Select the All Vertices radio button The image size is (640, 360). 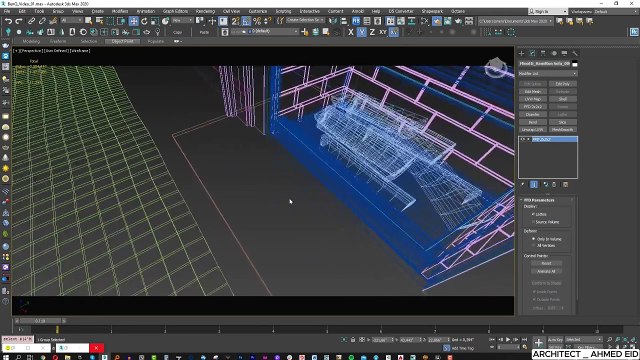533,245
